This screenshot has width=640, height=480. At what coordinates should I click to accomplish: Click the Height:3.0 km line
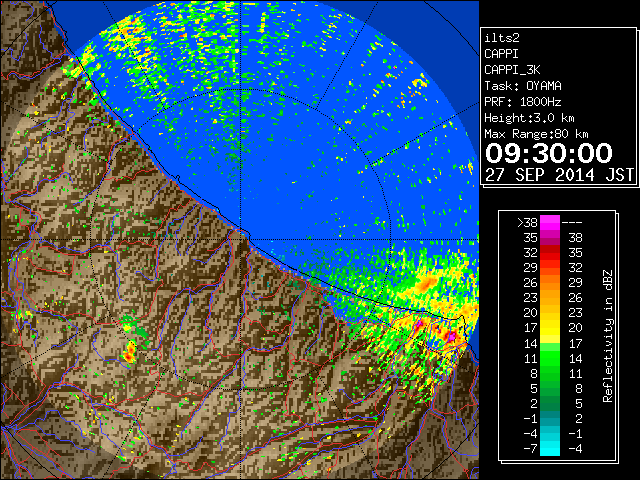(529, 118)
